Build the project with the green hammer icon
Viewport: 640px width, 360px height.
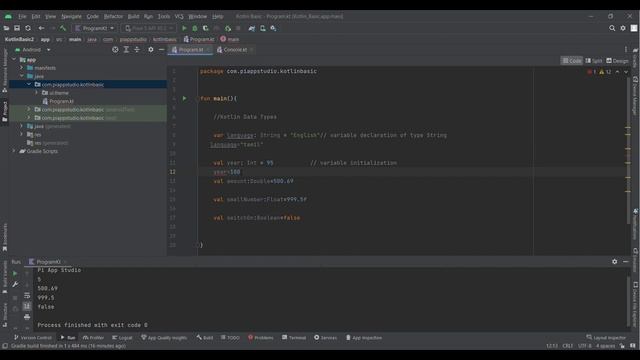(x=63, y=28)
